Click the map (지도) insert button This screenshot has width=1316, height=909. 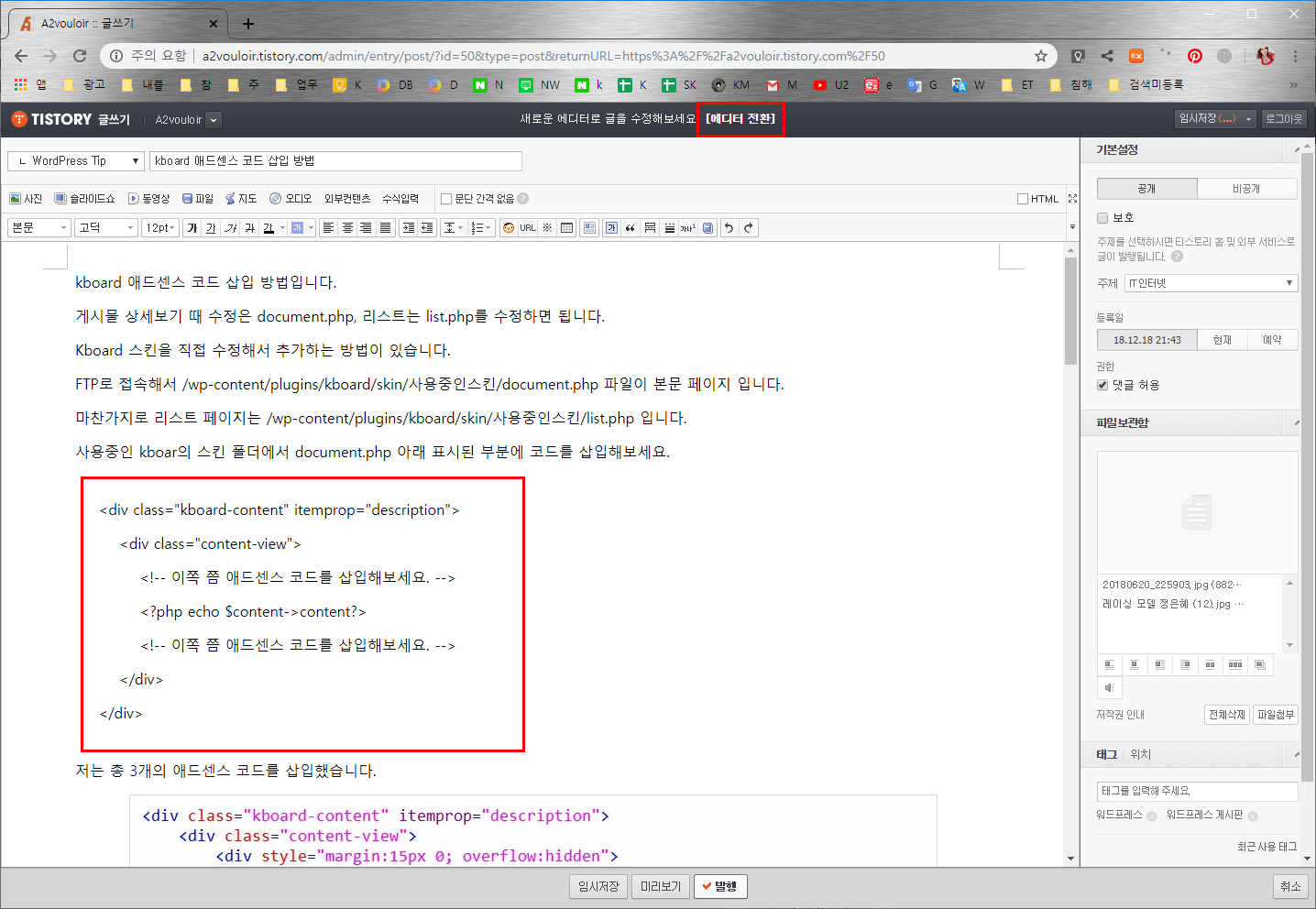pos(241,199)
